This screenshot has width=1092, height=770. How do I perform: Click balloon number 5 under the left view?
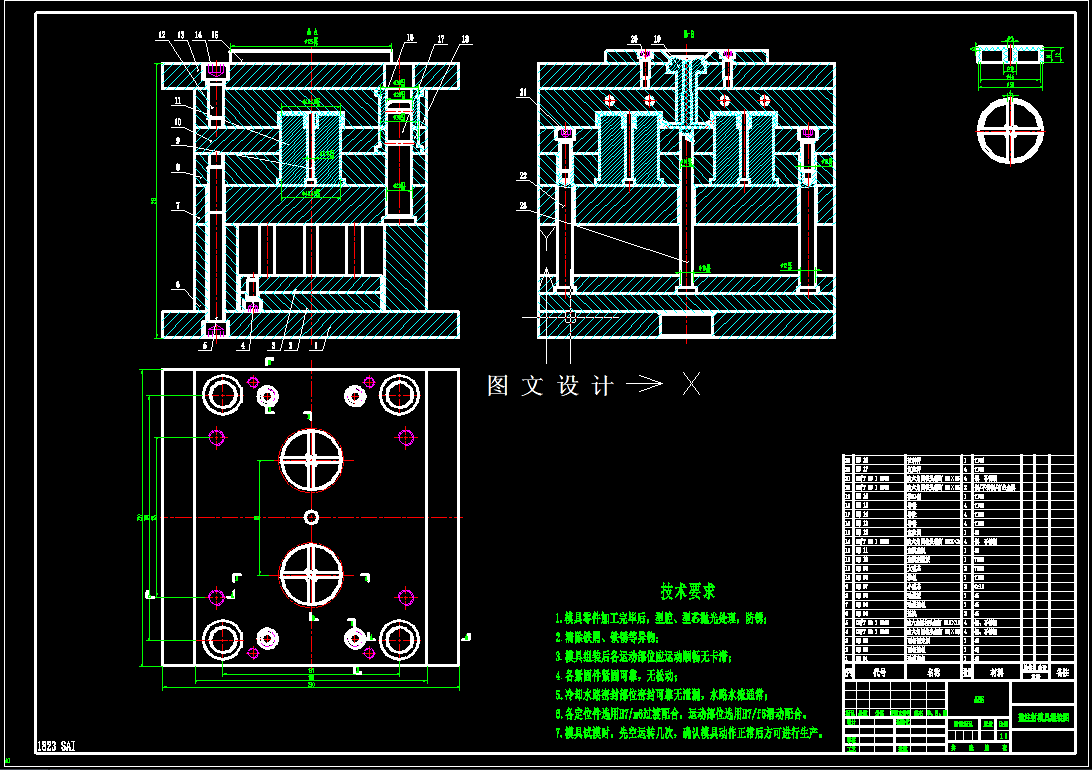pos(204,344)
